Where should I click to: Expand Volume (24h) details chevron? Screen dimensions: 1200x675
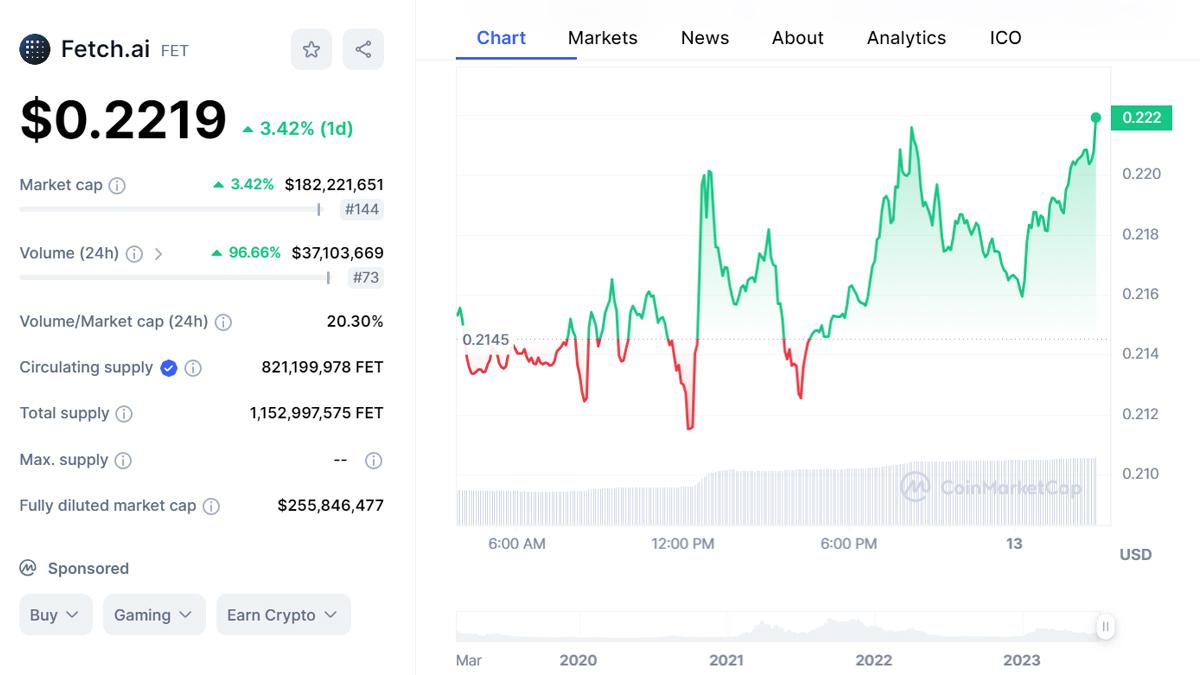(158, 253)
